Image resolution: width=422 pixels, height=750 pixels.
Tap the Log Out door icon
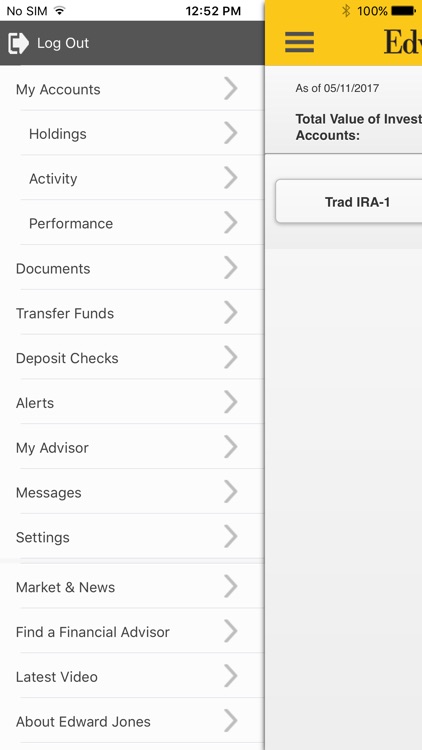point(19,43)
